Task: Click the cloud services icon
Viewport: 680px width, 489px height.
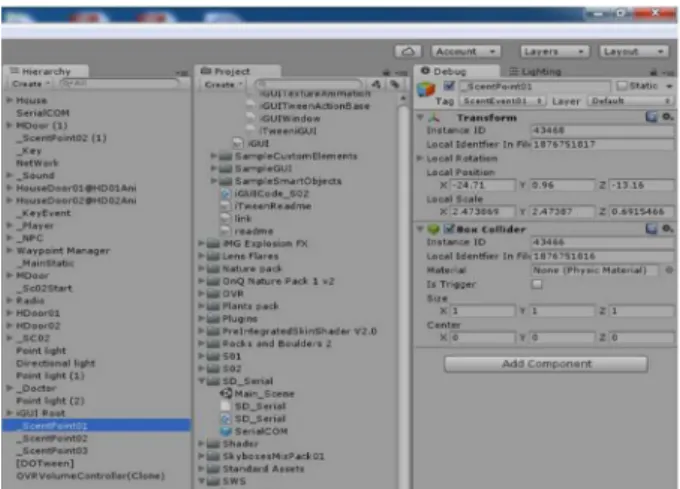Action: (x=407, y=52)
